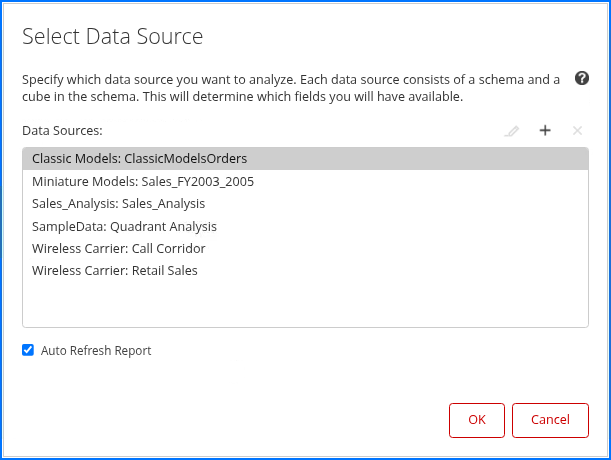Image resolution: width=611 pixels, height=460 pixels.
Task: Select Wireless Carrier: Call Corridor
Action: tap(118, 248)
